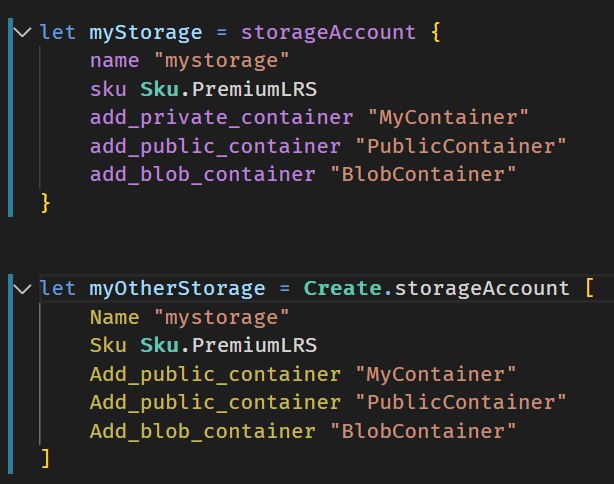Collapse the myOtherStorage fold chevron

22,289
